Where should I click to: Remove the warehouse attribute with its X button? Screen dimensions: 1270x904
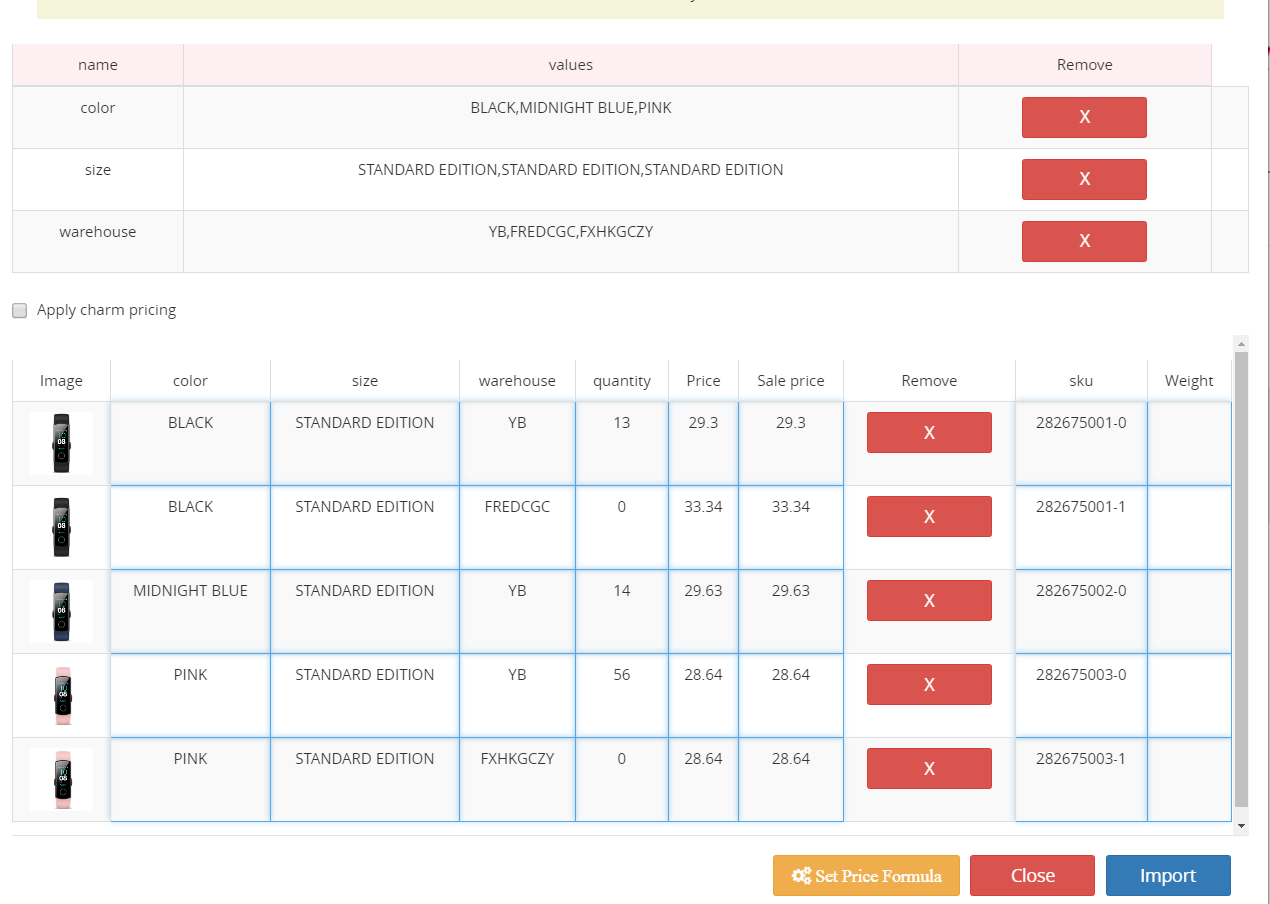[1084, 241]
